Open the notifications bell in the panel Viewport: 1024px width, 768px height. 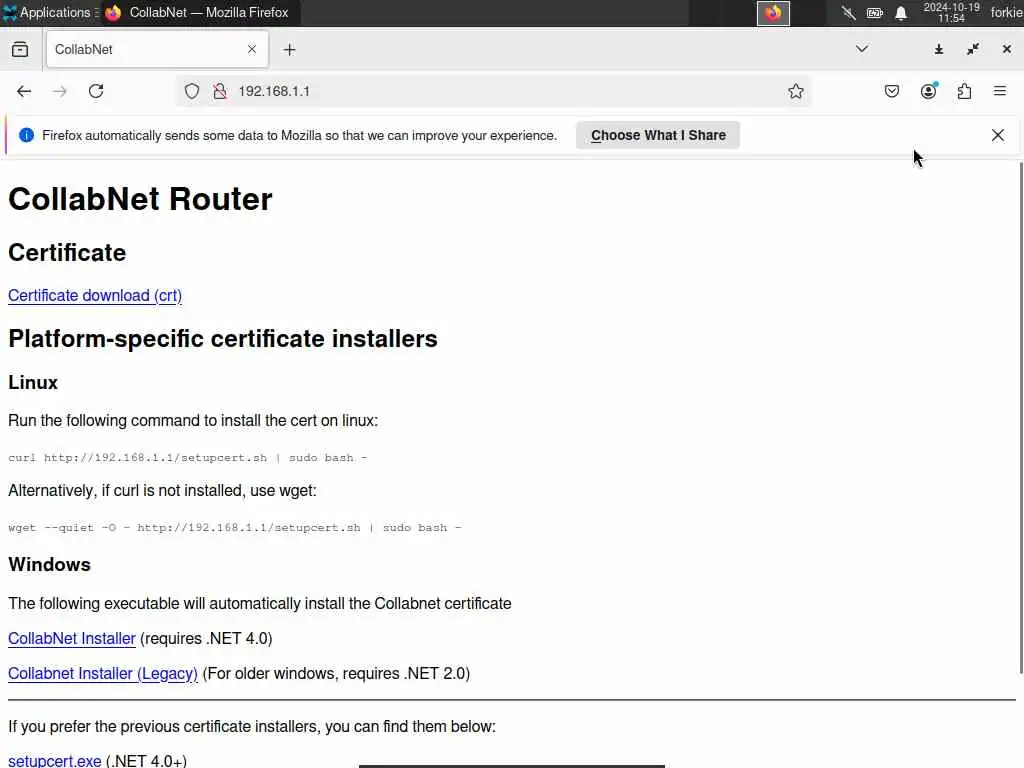(x=901, y=13)
